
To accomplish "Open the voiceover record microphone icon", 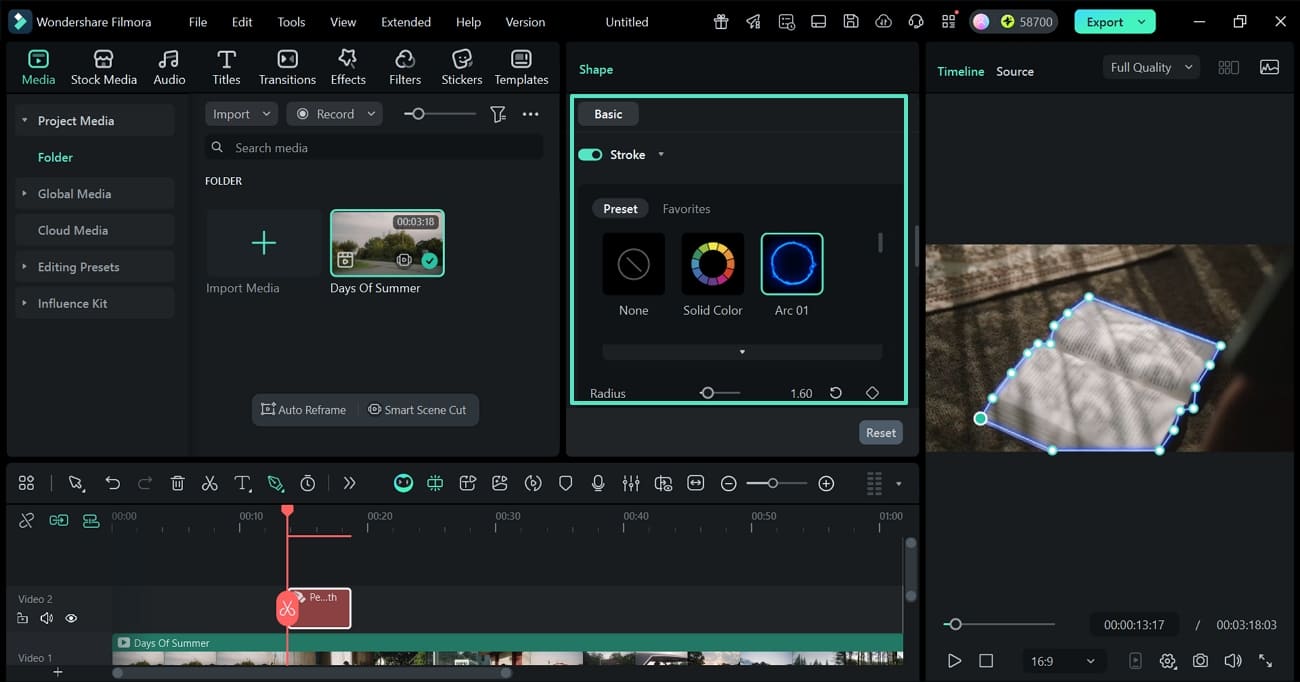I will pyautogui.click(x=598, y=483).
